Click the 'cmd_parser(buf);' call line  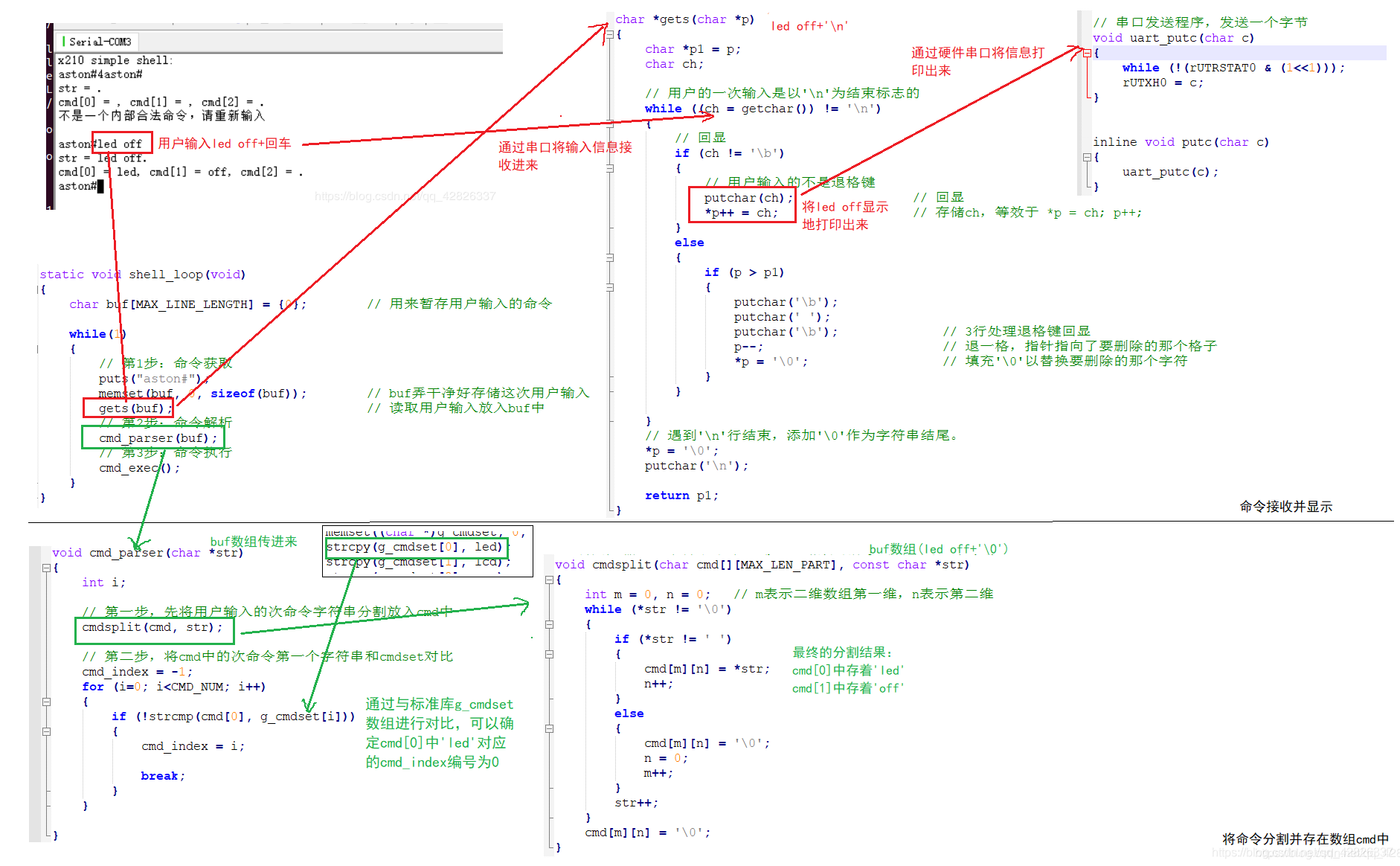pyautogui.click(x=158, y=438)
